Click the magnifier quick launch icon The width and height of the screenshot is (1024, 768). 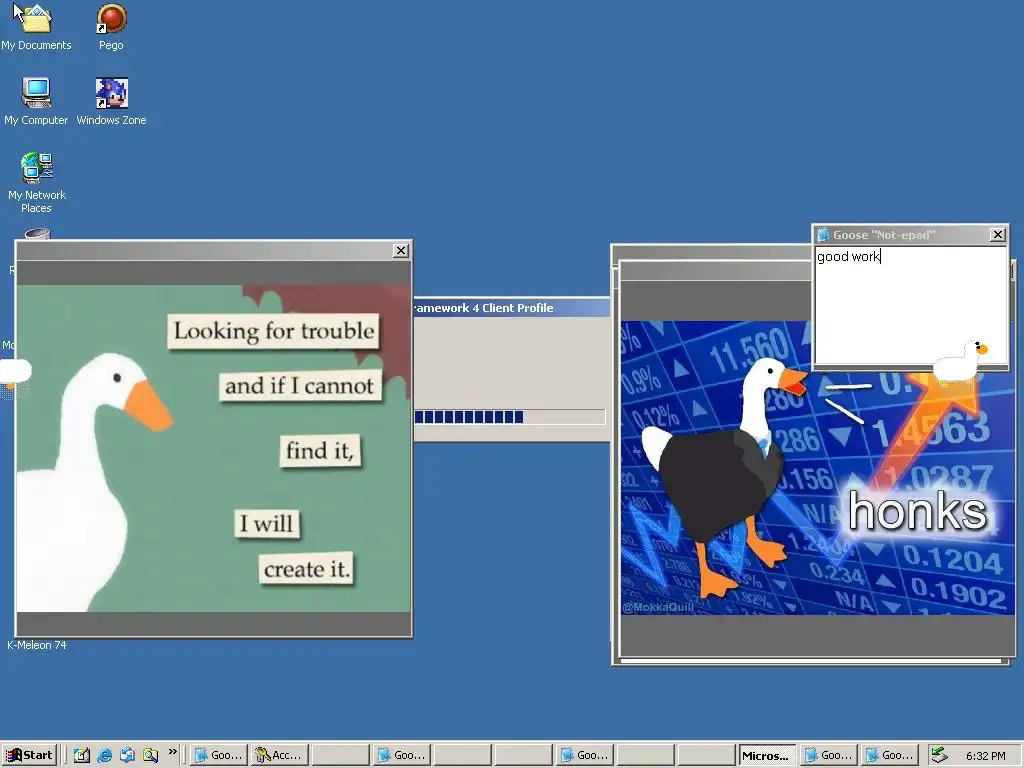[x=150, y=755]
